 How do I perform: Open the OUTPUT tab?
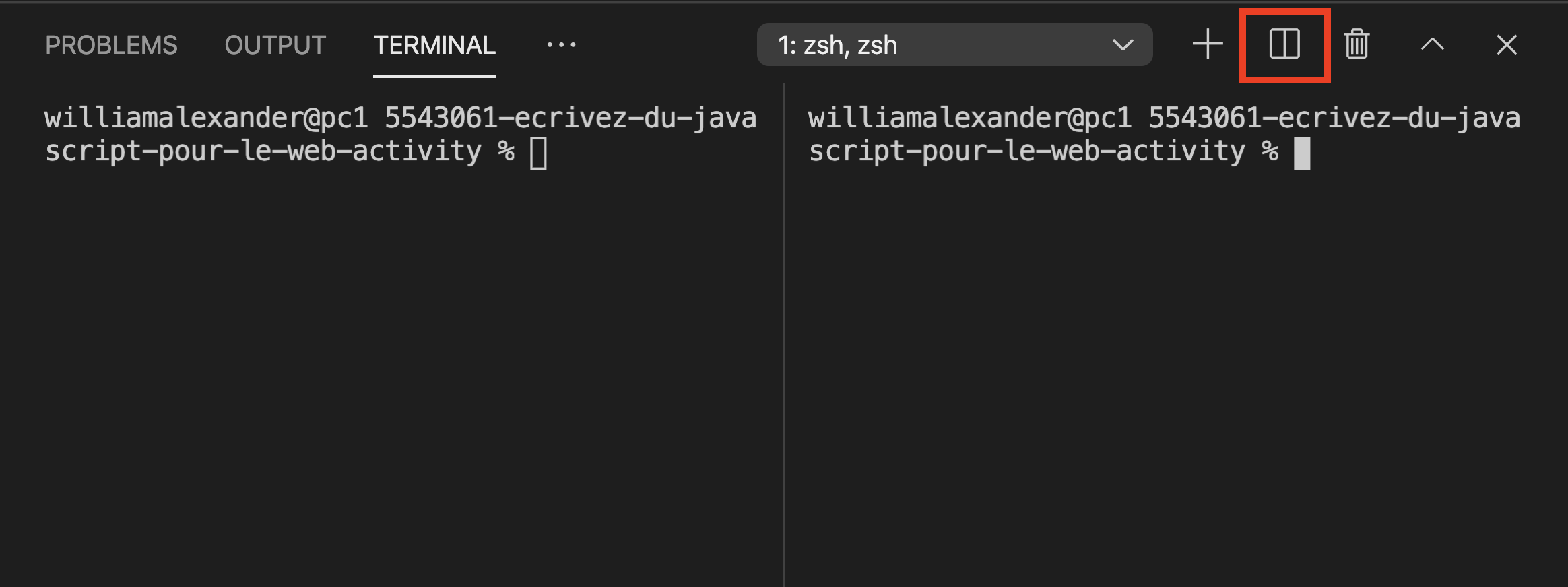click(275, 44)
